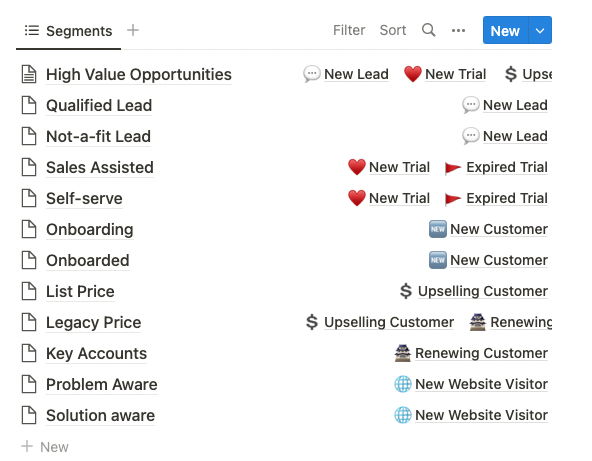This screenshot has width=592, height=461.
Task: Expand the New button dropdown arrow
Action: coord(540,30)
